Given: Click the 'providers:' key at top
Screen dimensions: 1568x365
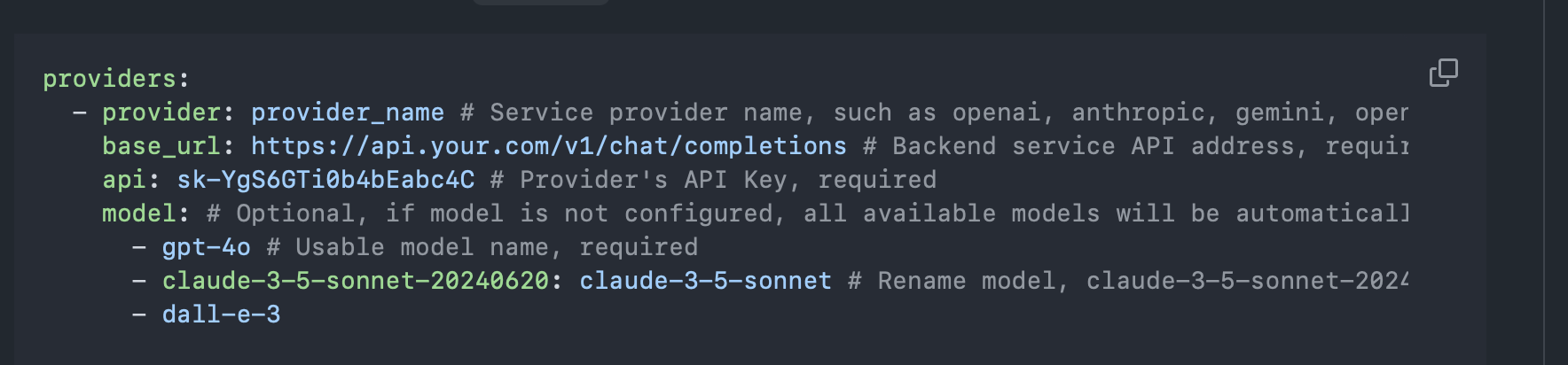Looking at the screenshot, I should [x=116, y=79].
